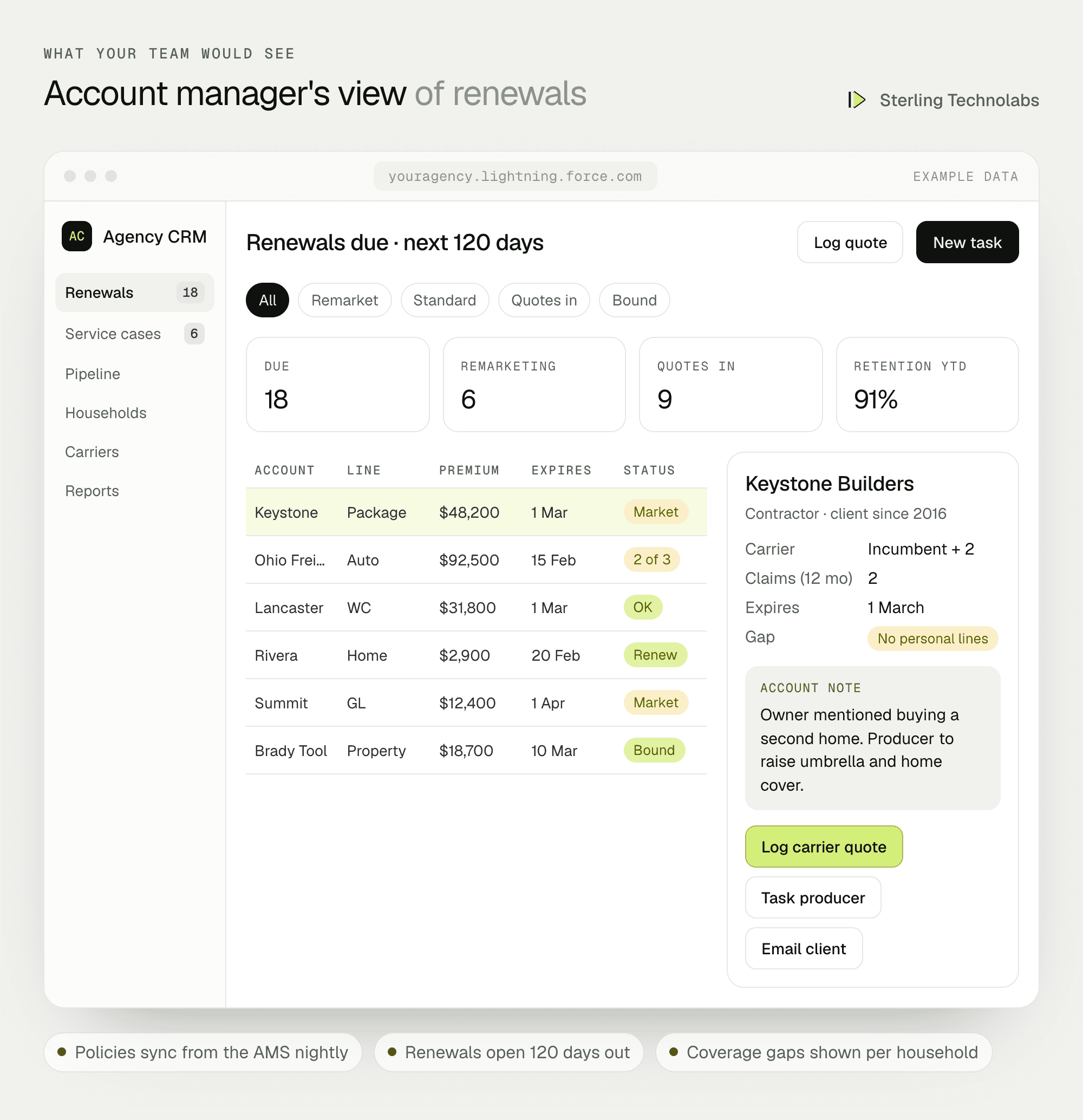Click the $92,500 premium value
1083x1120 pixels.
tap(469, 560)
